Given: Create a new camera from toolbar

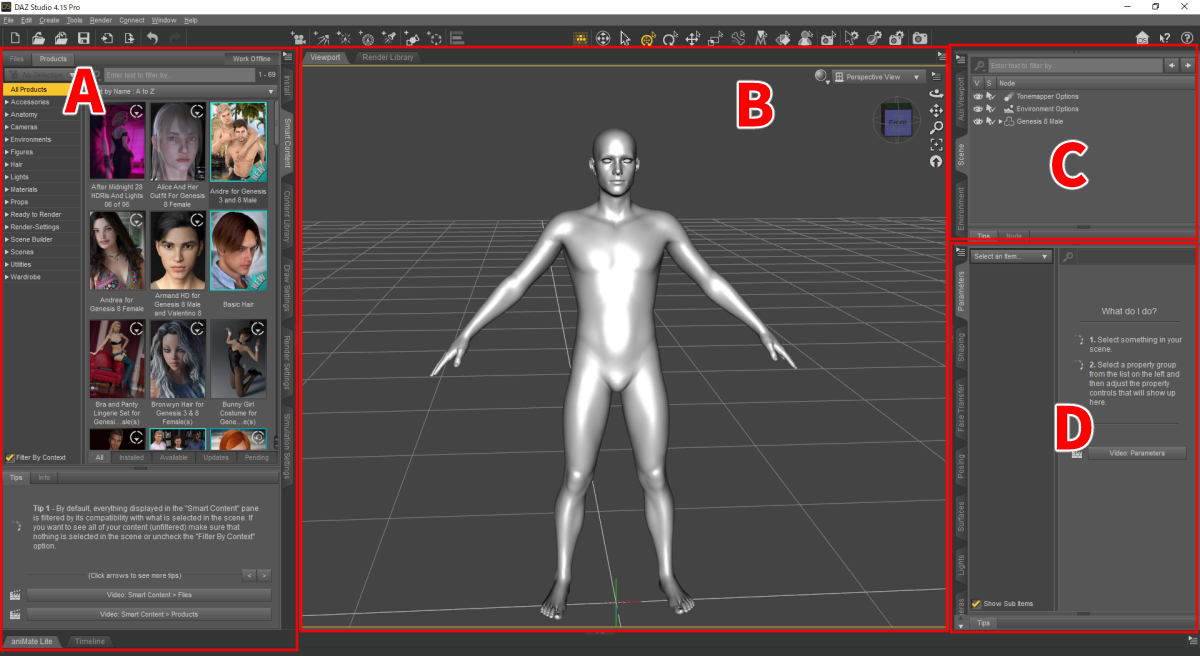Looking at the screenshot, I should (298, 38).
